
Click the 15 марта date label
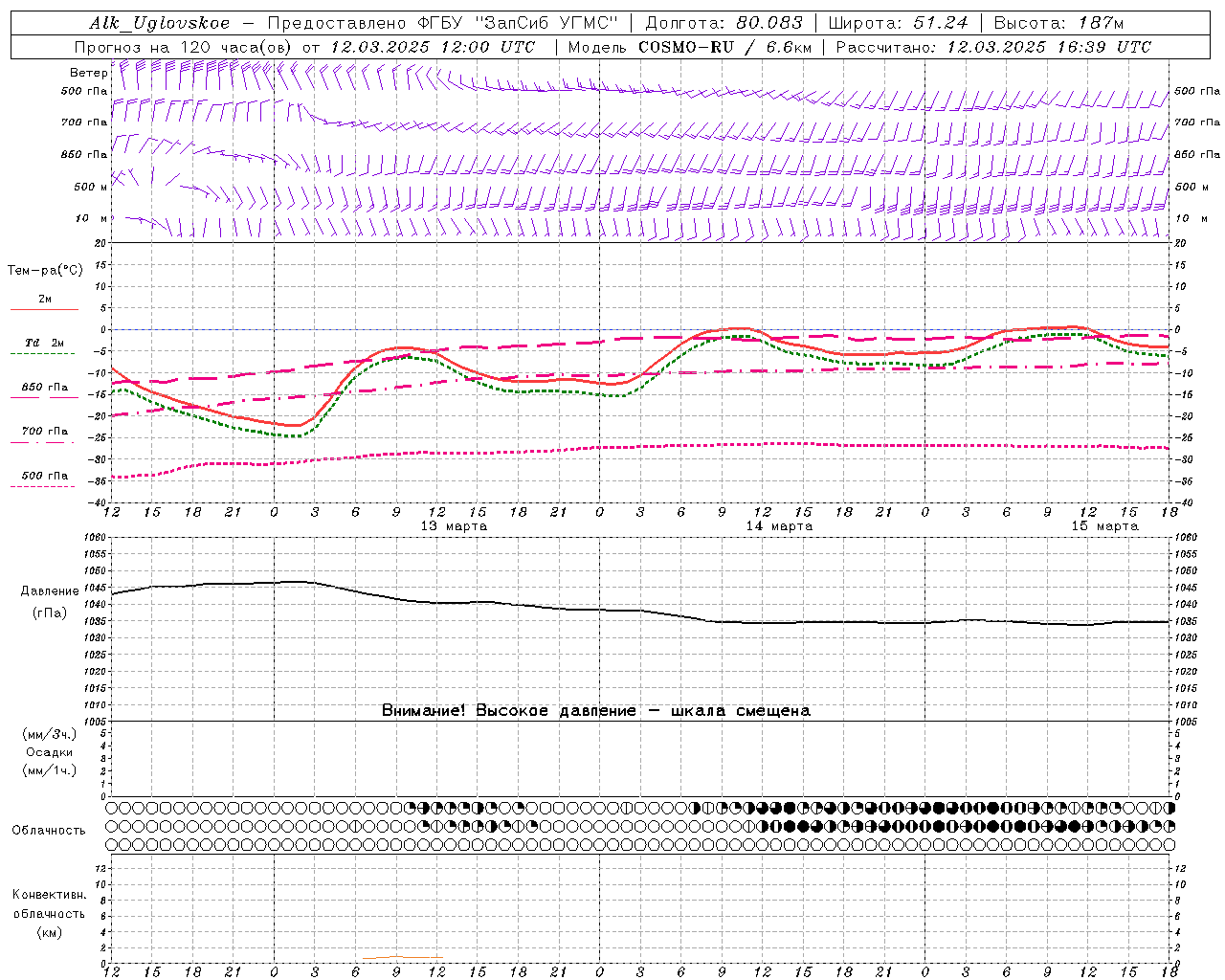1104,526
